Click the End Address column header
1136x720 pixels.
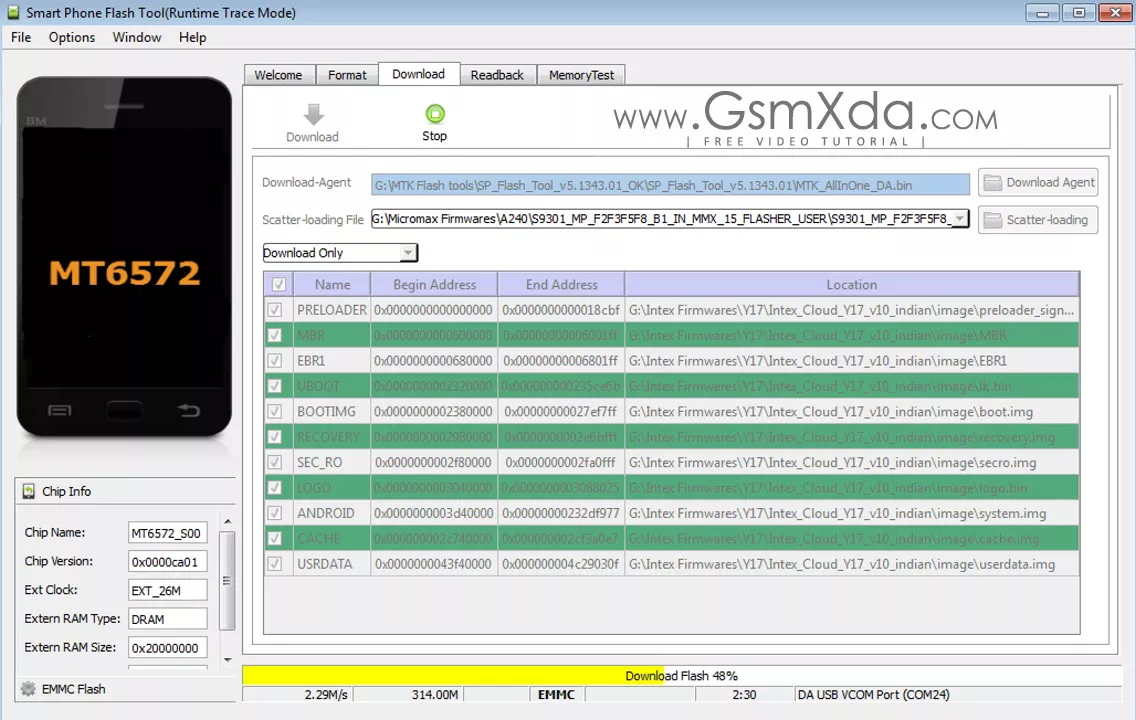[x=561, y=285]
